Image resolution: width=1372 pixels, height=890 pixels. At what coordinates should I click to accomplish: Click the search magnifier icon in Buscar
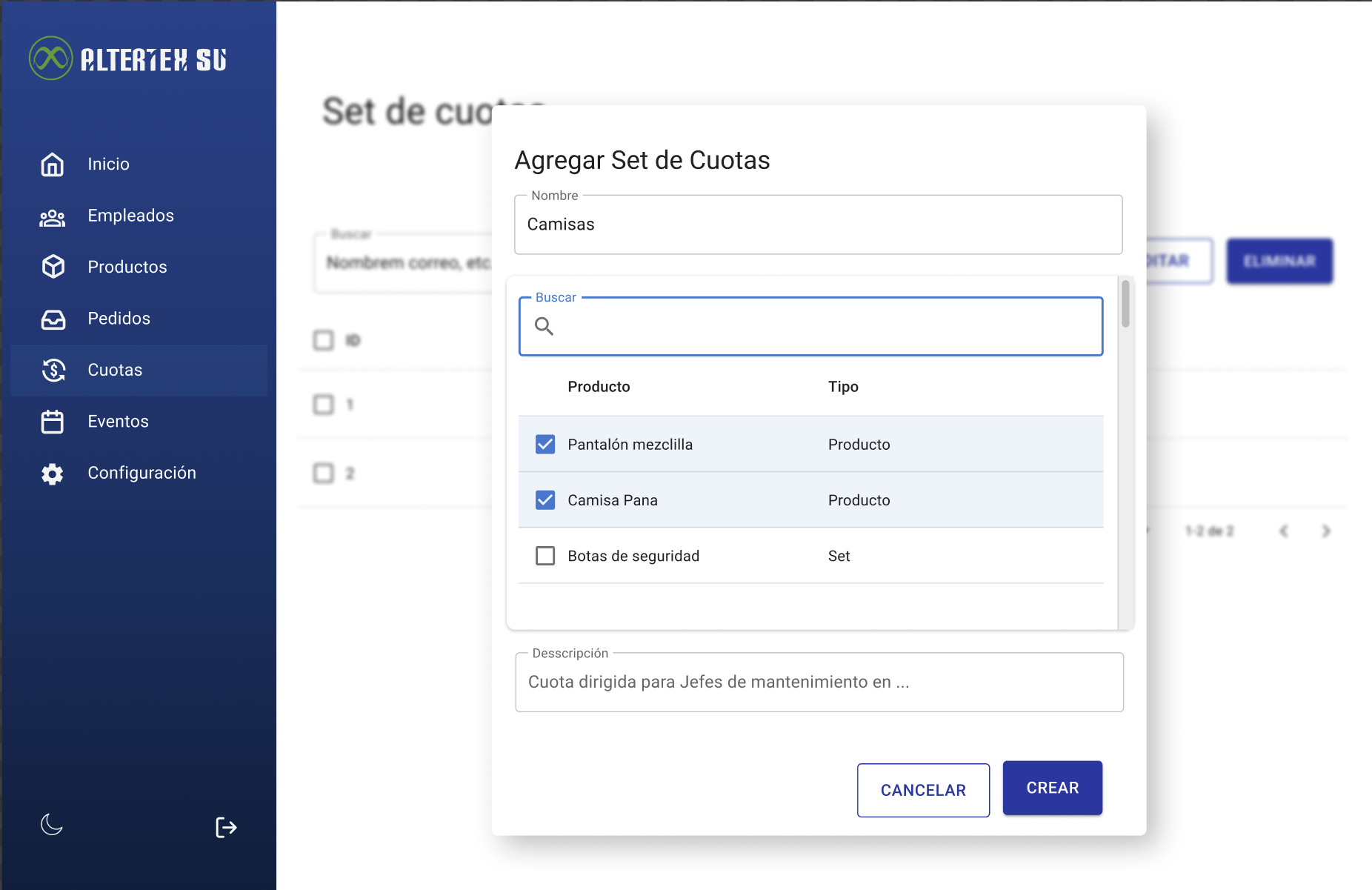click(x=545, y=326)
